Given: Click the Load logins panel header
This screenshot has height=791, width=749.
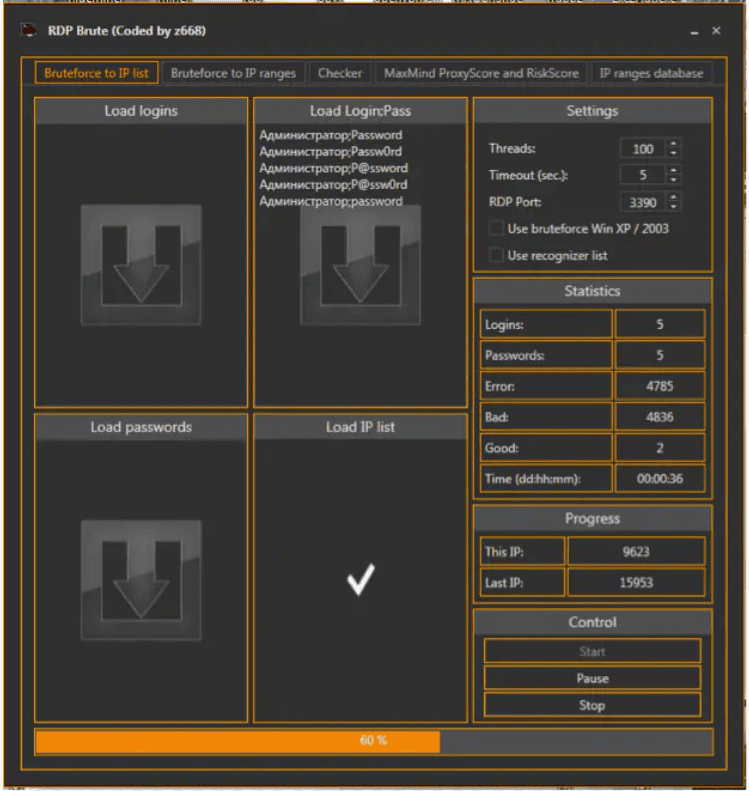Looking at the screenshot, I should [x=141, y=111].
